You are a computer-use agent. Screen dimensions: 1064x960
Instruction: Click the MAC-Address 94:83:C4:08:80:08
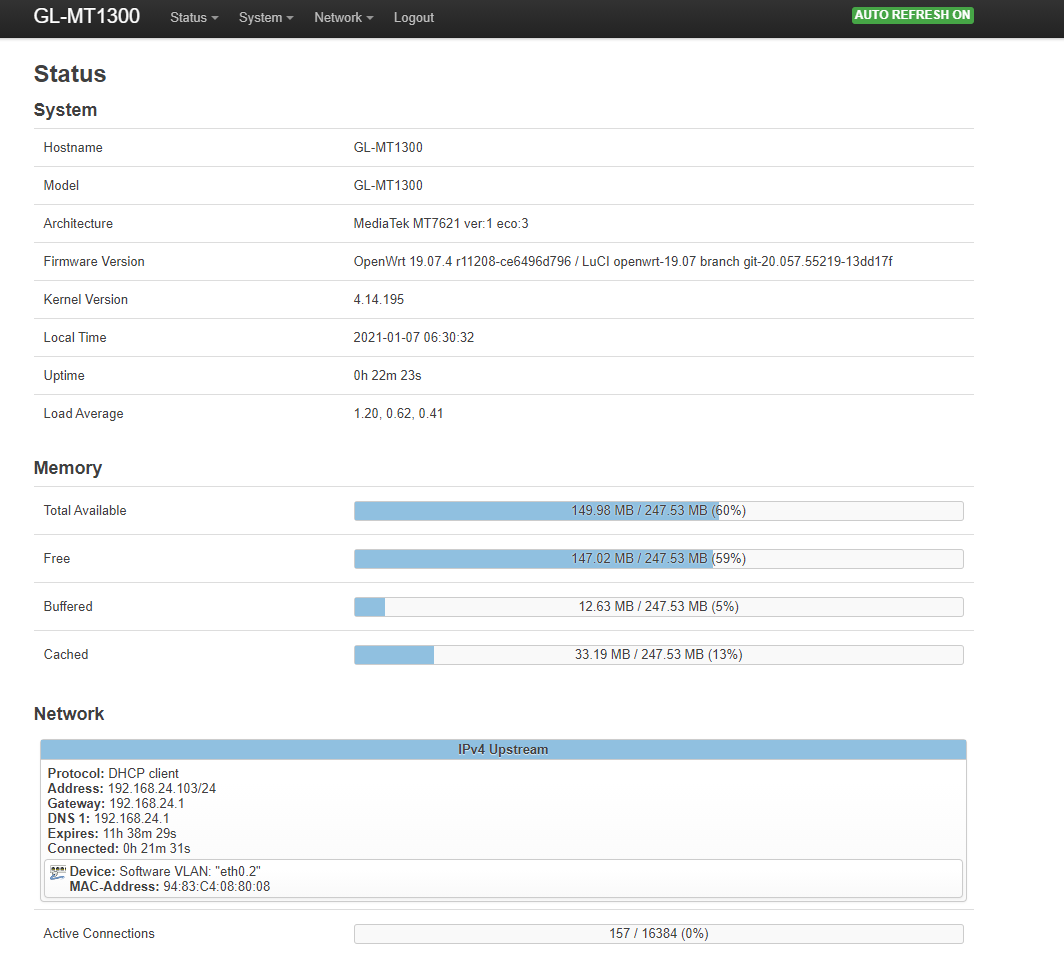coord(170,887)
